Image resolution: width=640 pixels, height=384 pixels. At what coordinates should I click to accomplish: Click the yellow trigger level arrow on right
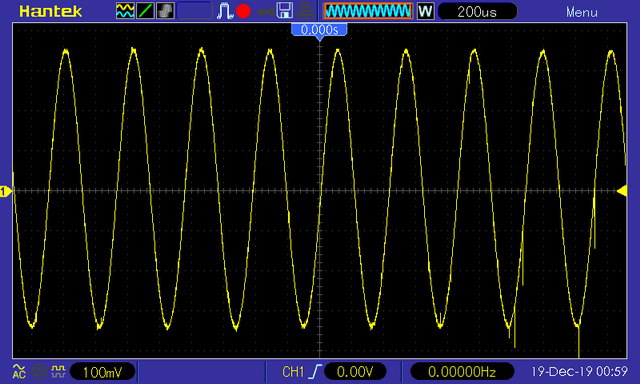[x=622, y=191]
